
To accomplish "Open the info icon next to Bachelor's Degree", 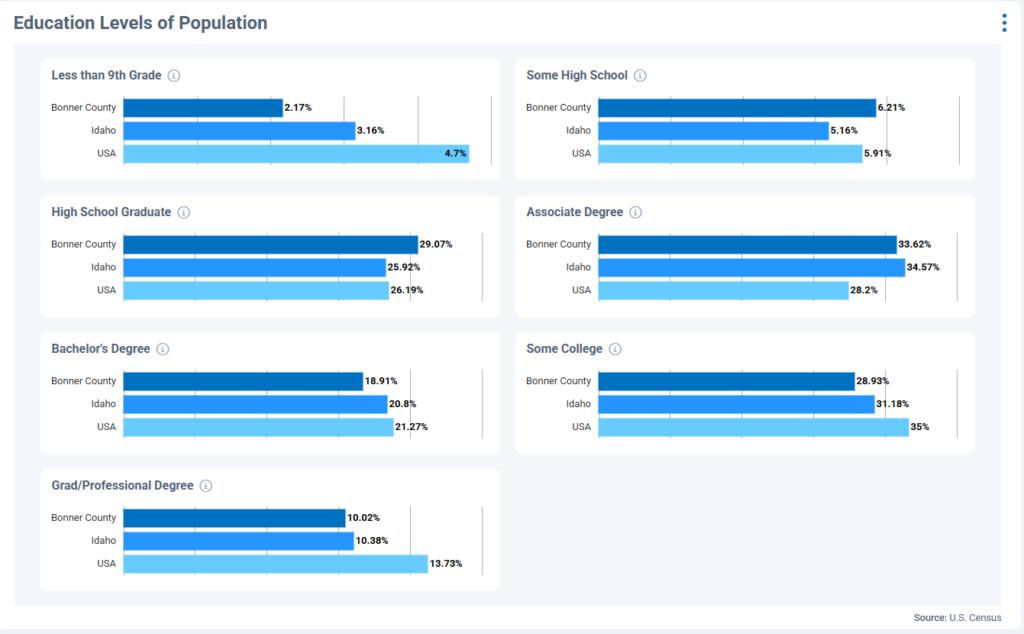I will point(163,348).
